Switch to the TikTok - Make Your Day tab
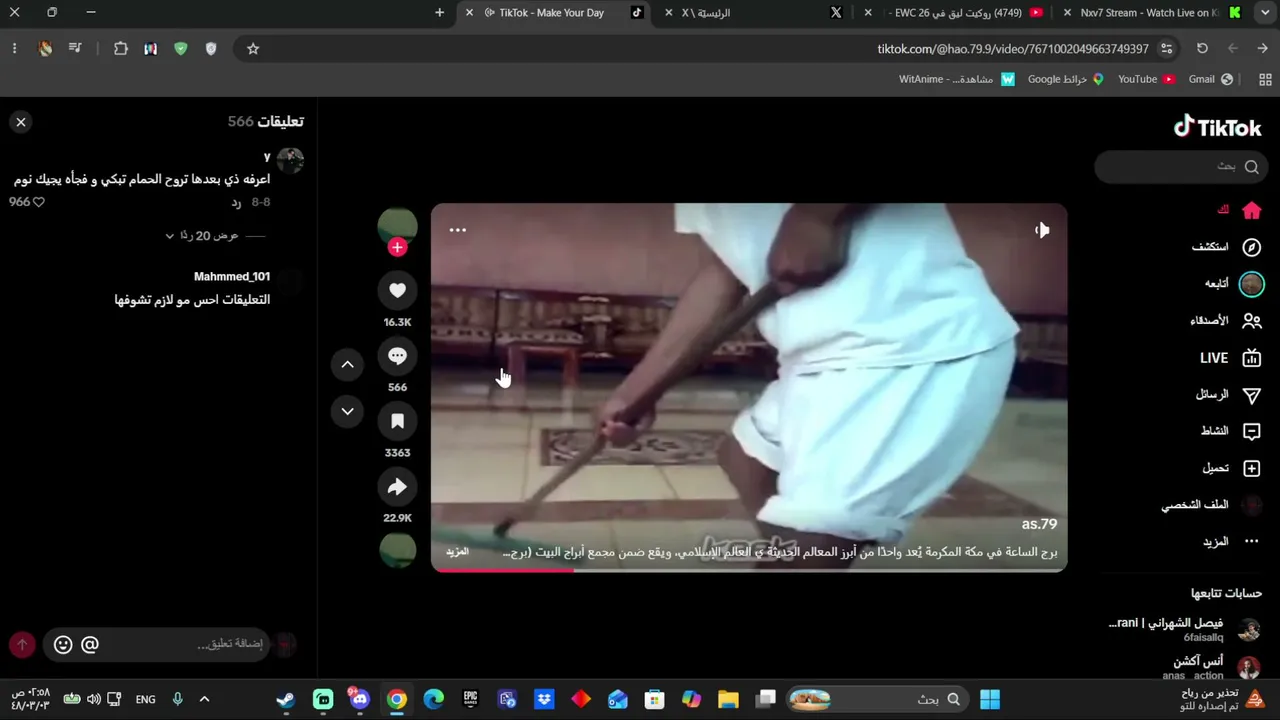Viewport: 1280px width, 720px height. (555, 13)
